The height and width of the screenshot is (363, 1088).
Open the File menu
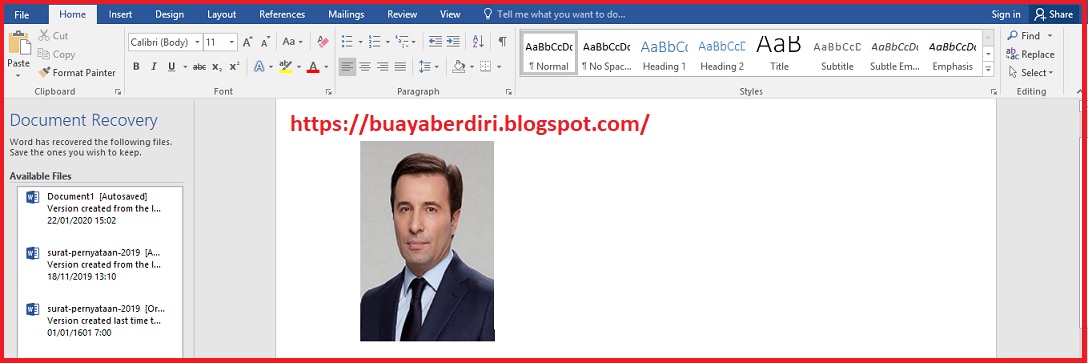(22, 14)
